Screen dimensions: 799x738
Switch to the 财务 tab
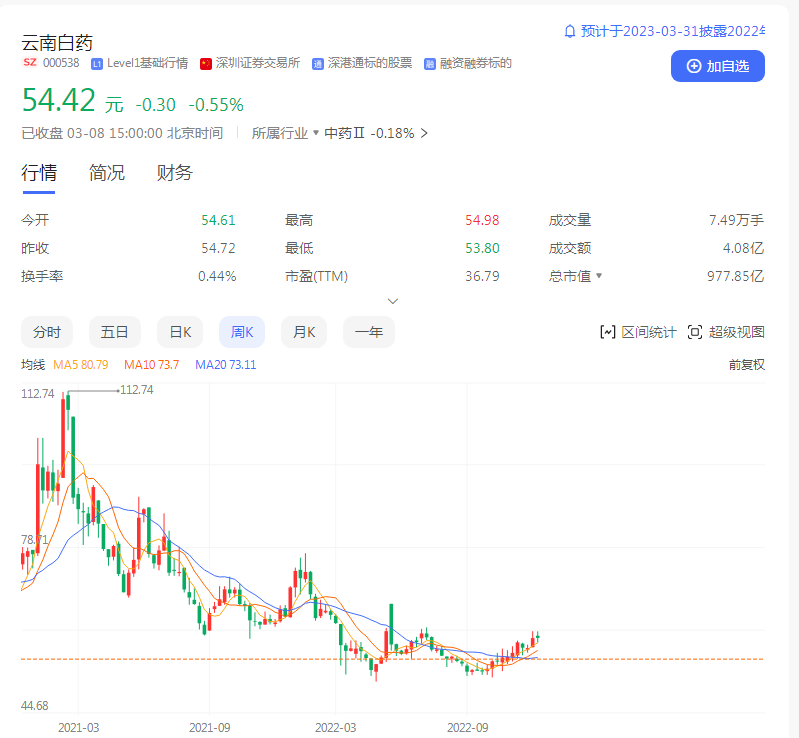pos(174,173)
